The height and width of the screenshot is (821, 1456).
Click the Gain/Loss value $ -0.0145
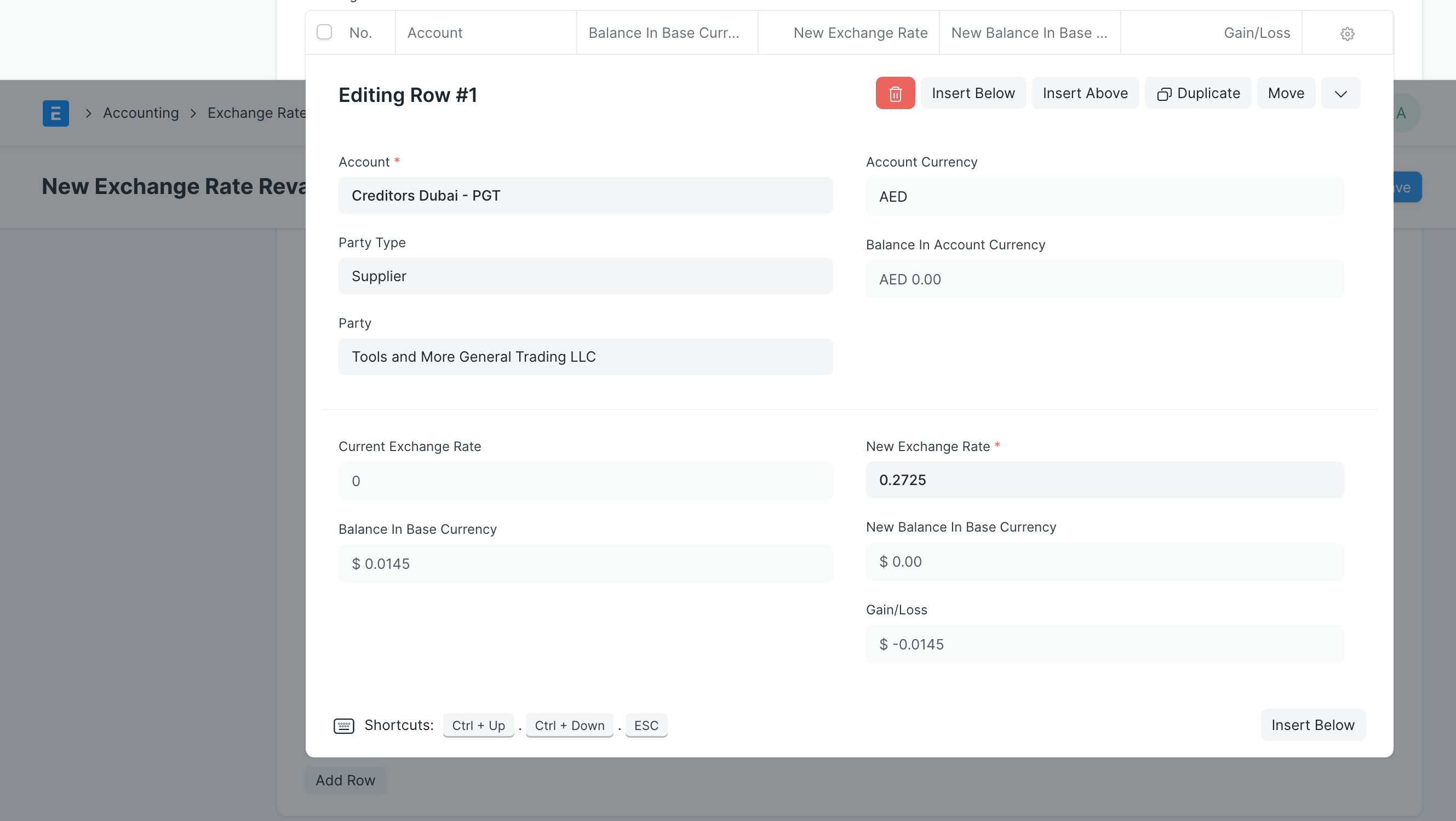(x=1104, y=645)
